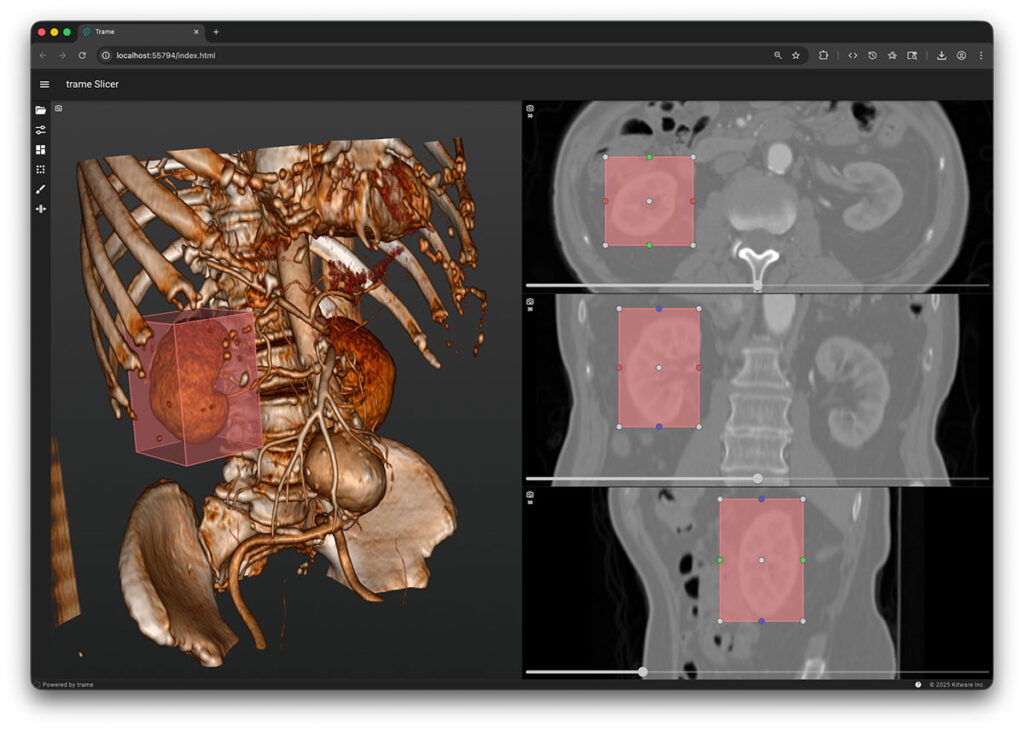Click the camera icon on the bottom slice view

530,495
